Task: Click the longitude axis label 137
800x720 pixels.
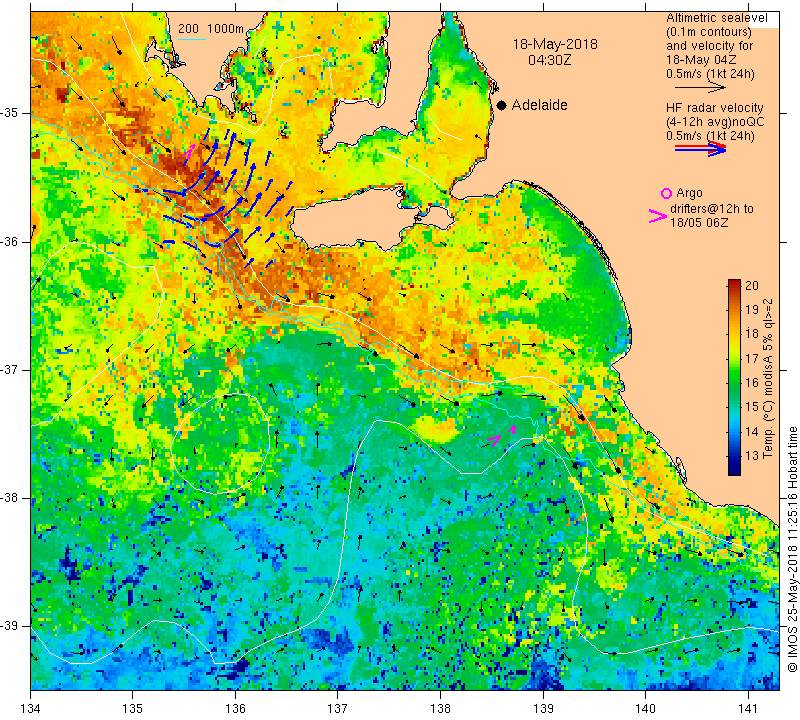Action: (x=338, y=708)
